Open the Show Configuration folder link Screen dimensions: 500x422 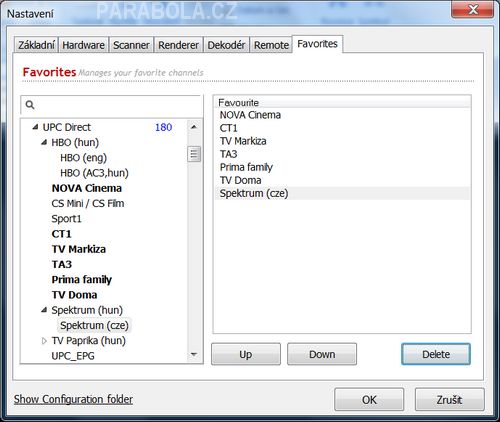[x=73, y=399]
